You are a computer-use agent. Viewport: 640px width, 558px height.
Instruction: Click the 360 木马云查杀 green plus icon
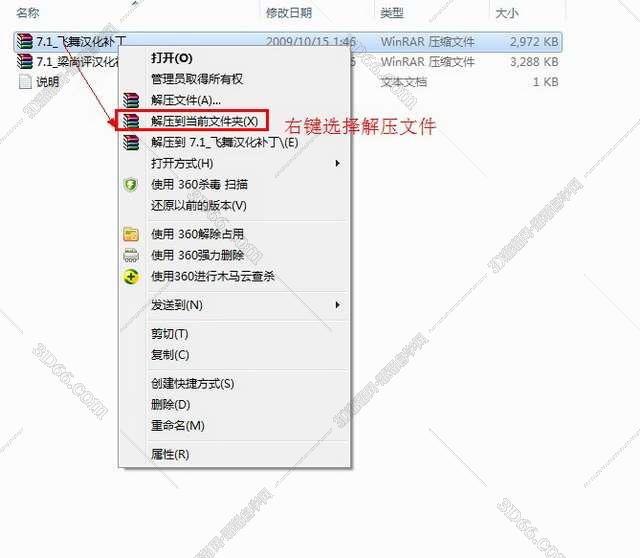point(131,277)
